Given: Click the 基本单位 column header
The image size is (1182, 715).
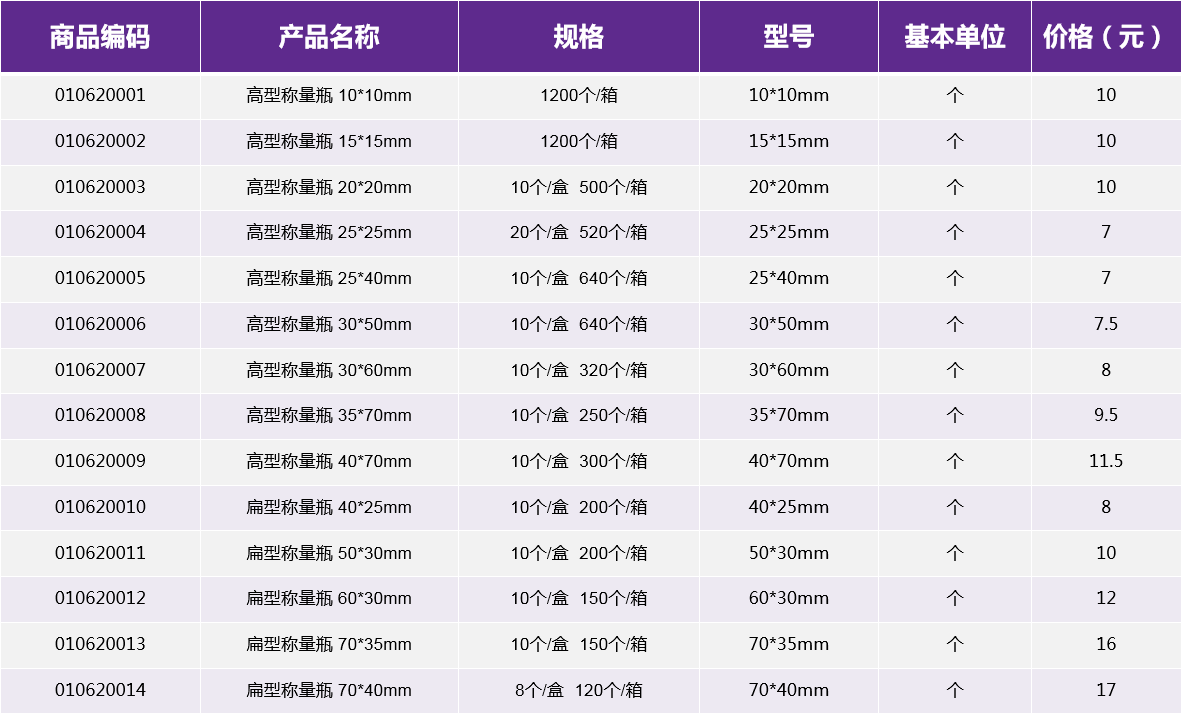Looking at the screenshot, I should click(955, 36).
